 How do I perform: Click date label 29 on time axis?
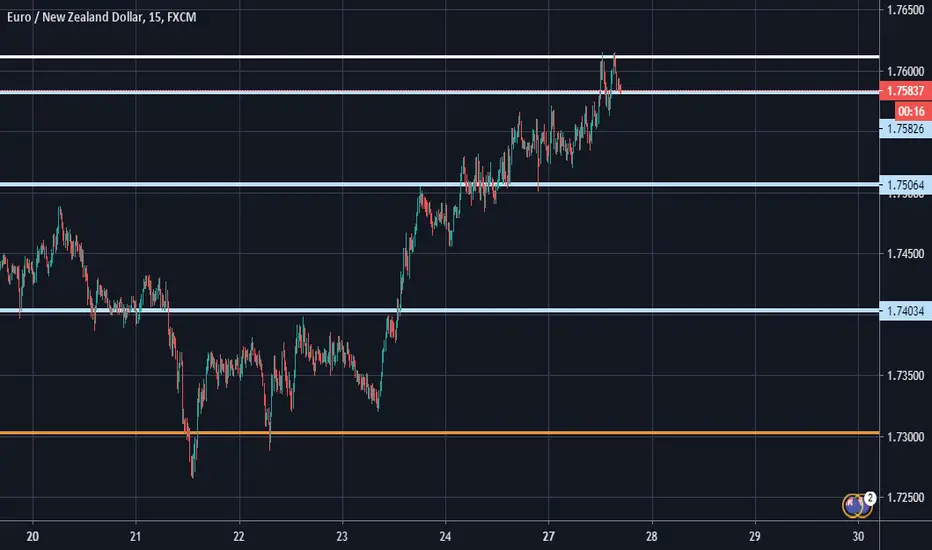tap(754, 536)
